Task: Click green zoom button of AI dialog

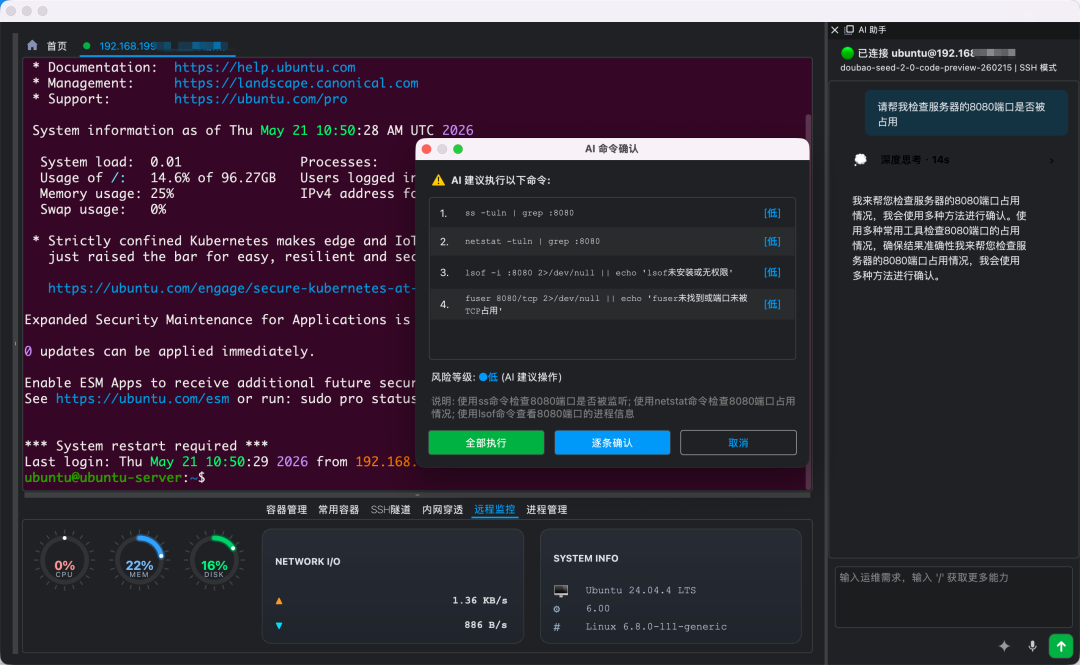Action: pos(458,149)
